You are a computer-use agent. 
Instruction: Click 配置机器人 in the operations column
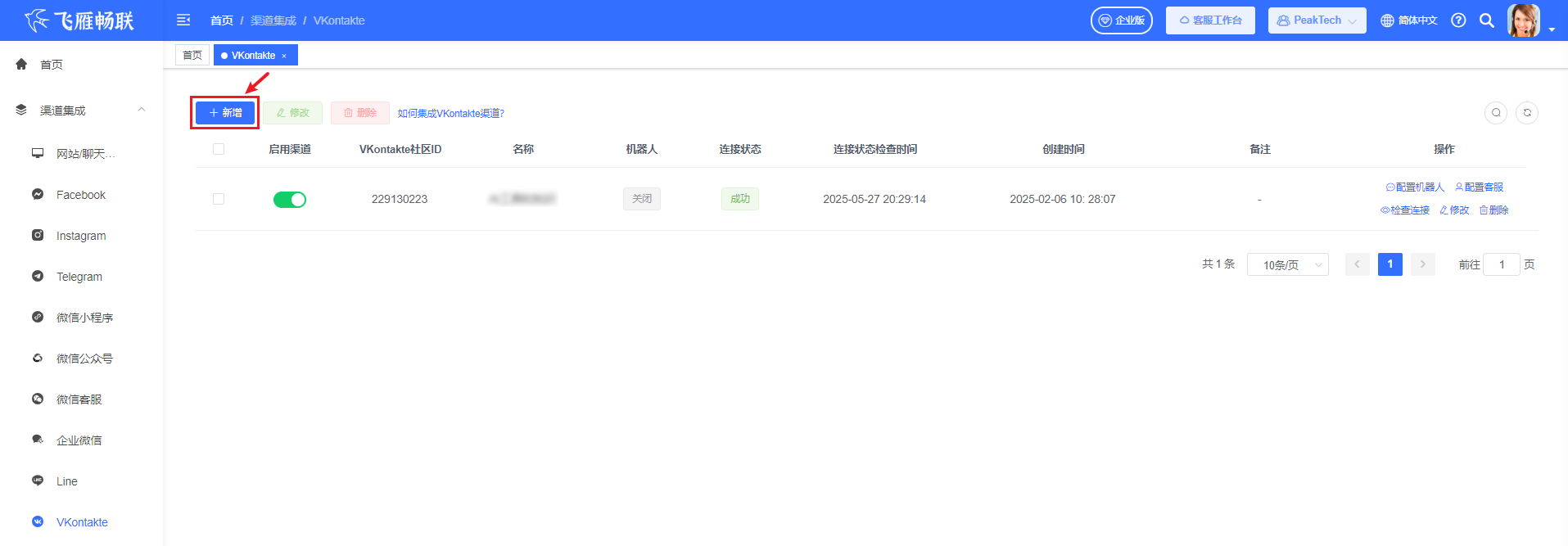1415,187
